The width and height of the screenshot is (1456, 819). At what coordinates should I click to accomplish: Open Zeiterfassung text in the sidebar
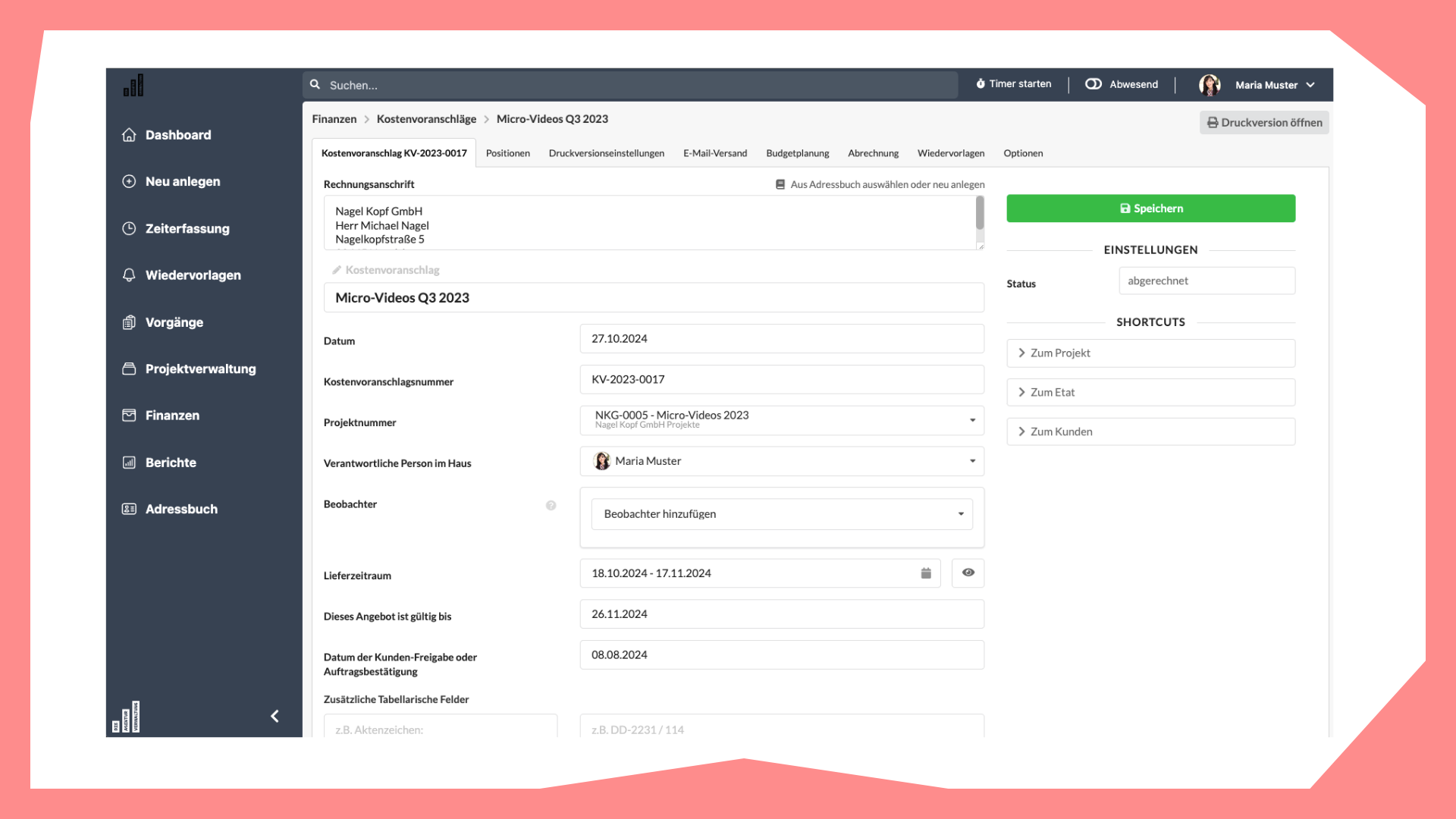pyautogui.click(x=187, y=228)
